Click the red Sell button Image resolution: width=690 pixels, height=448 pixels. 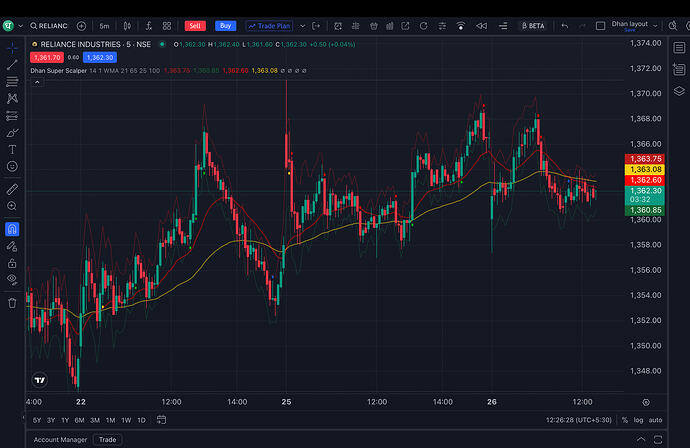195,26
